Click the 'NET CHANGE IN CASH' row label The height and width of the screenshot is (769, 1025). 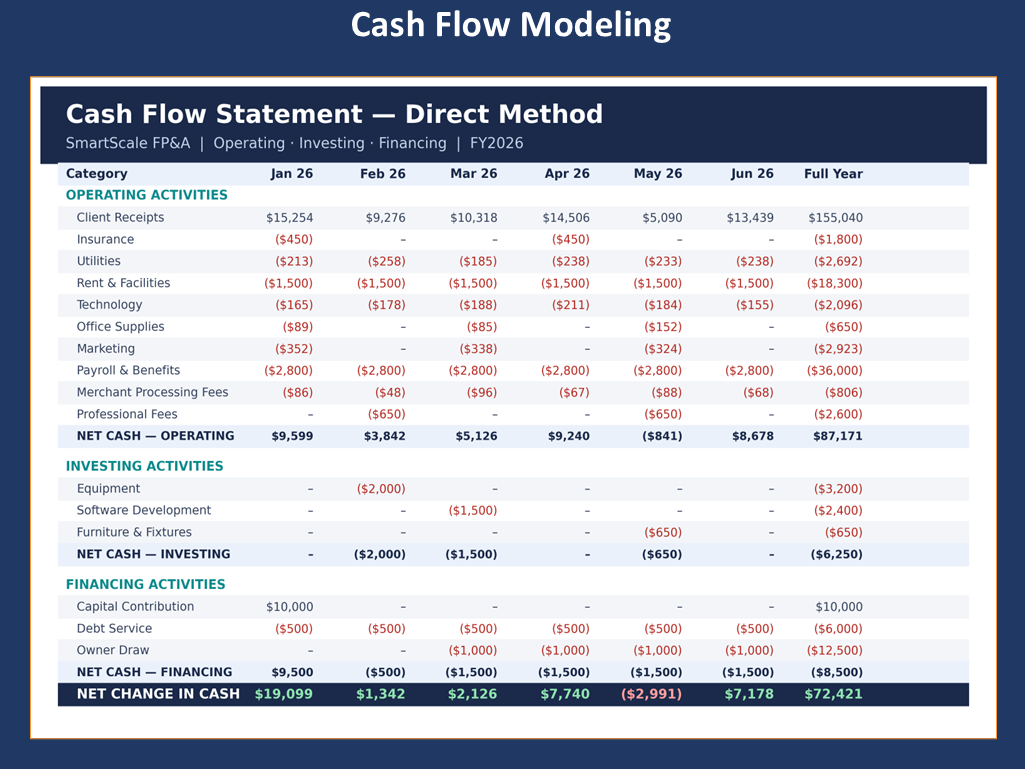158,694
